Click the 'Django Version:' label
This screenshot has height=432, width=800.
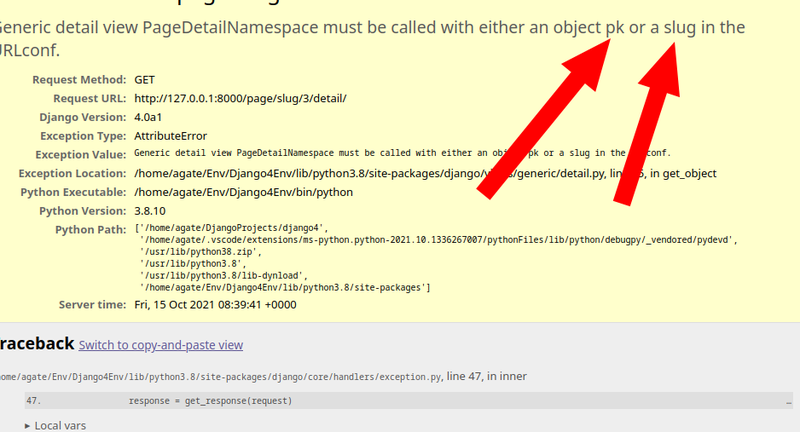(x=83, y=117)
